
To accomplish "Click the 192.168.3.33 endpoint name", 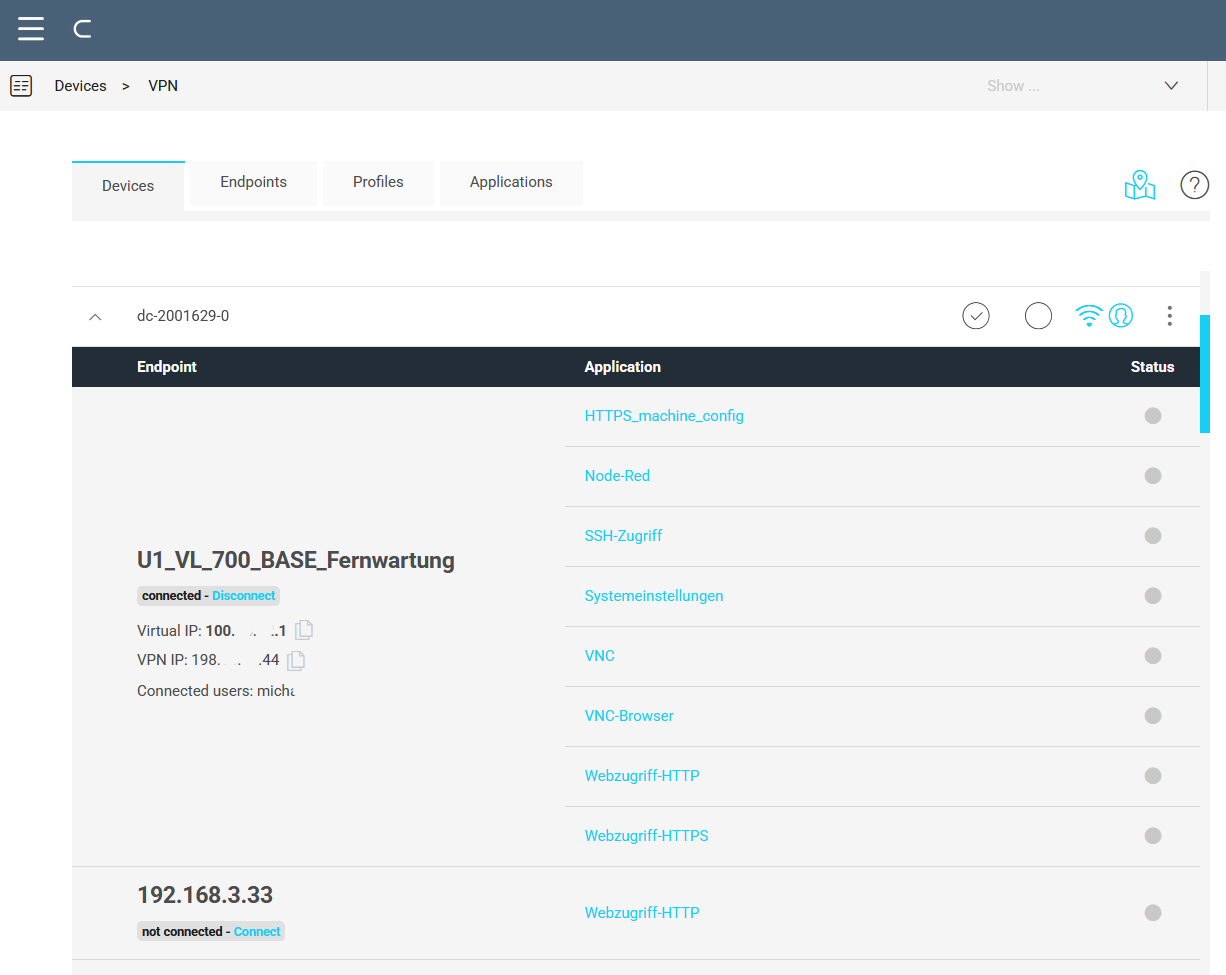I will [x=205, y=894].
